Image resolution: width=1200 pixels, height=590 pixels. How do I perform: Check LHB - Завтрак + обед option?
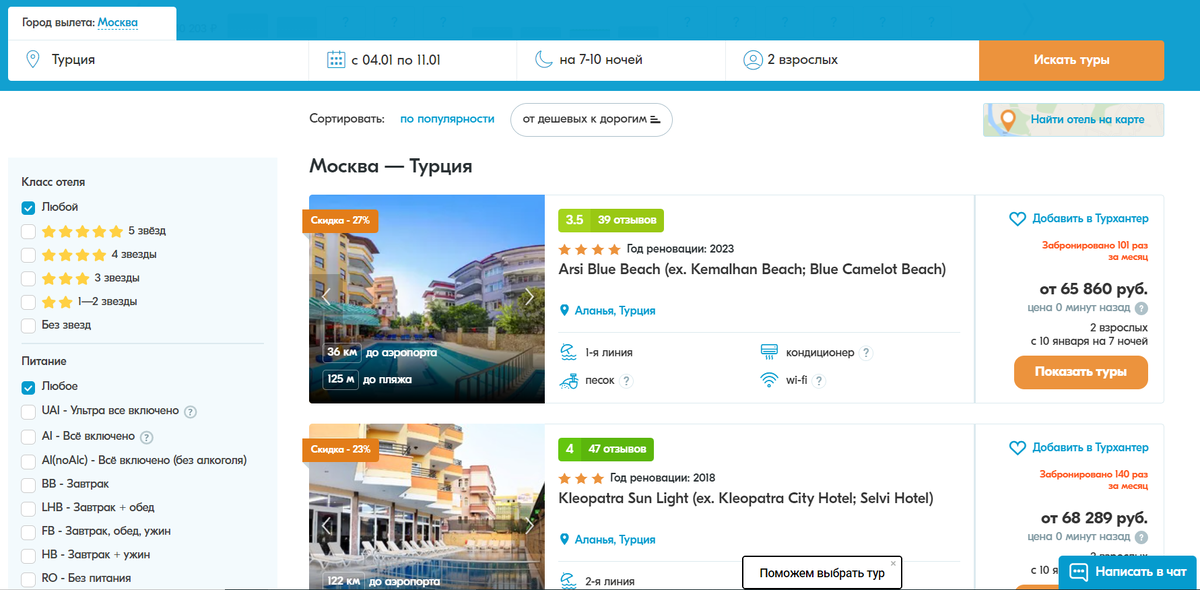coord(28,508)
